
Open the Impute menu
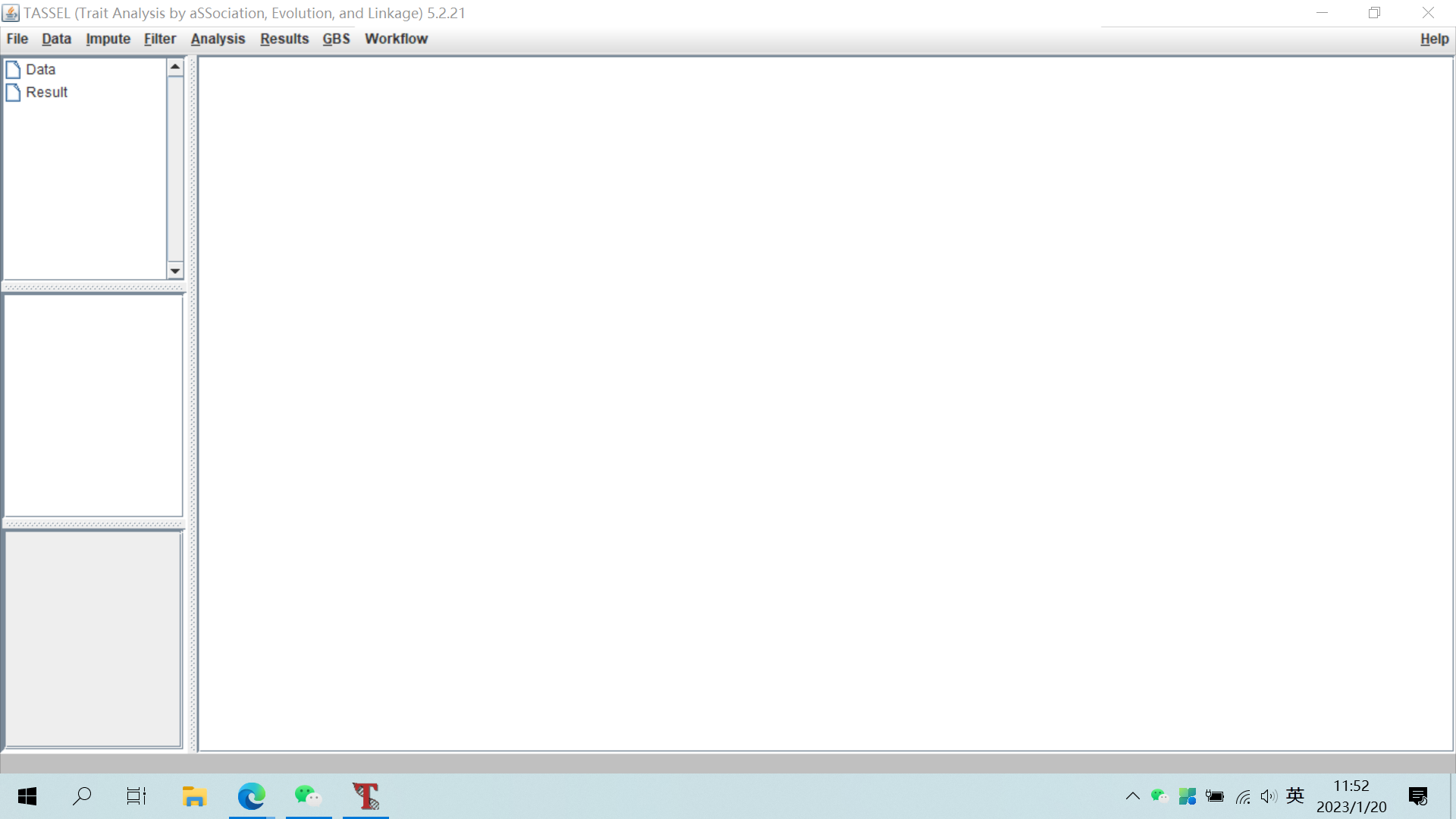click(108, 39)
